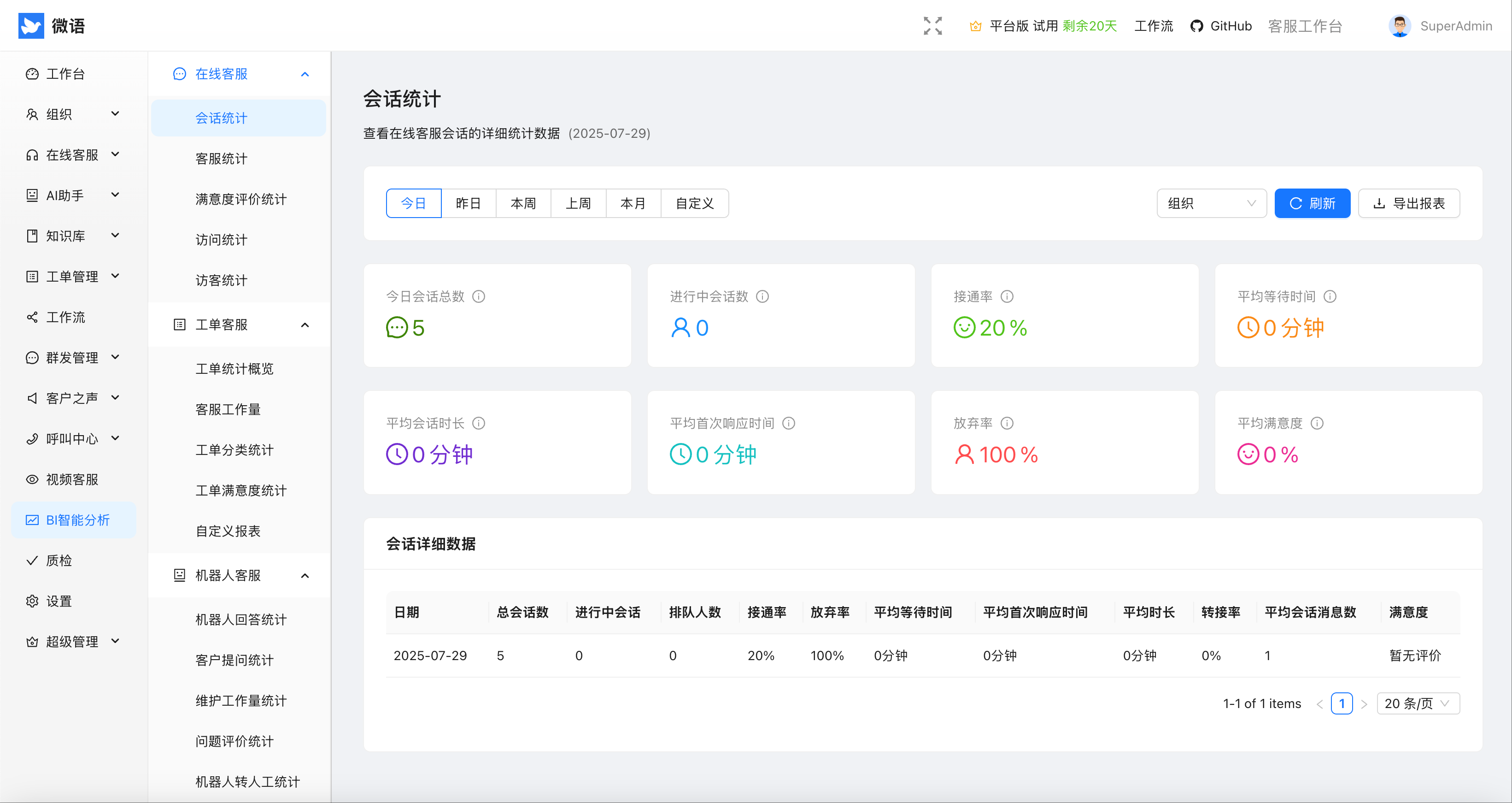This screenshot has height=803, width=1512.
Task: Click page number 1 in pagination
Action: click(1341, 704)
